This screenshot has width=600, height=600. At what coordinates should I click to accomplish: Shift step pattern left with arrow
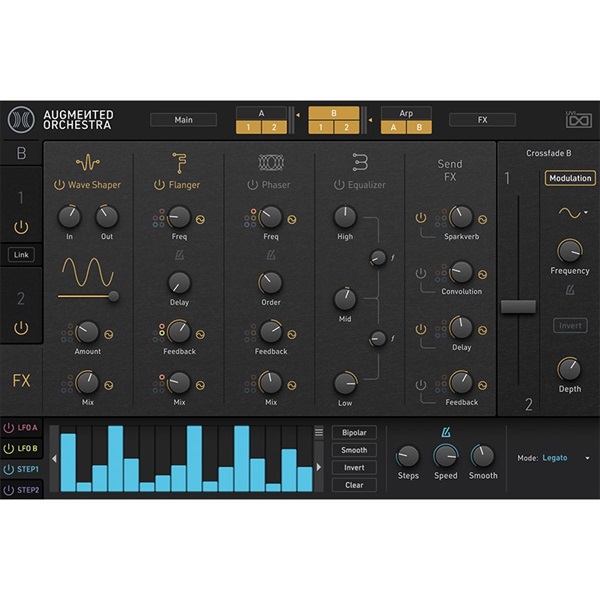pyautogui.click(x=54, y=458)
